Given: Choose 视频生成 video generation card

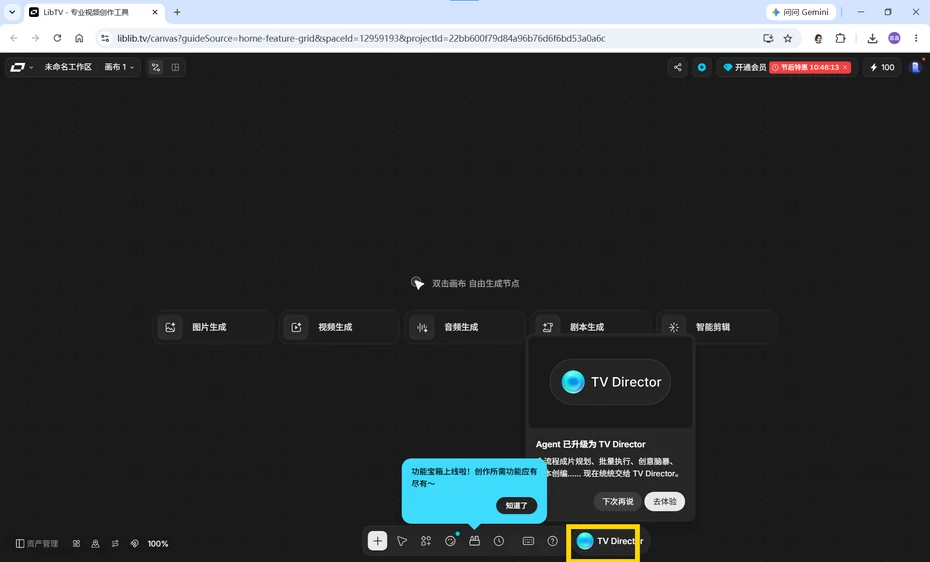Looking at the screenshot, I should [339, 327].
